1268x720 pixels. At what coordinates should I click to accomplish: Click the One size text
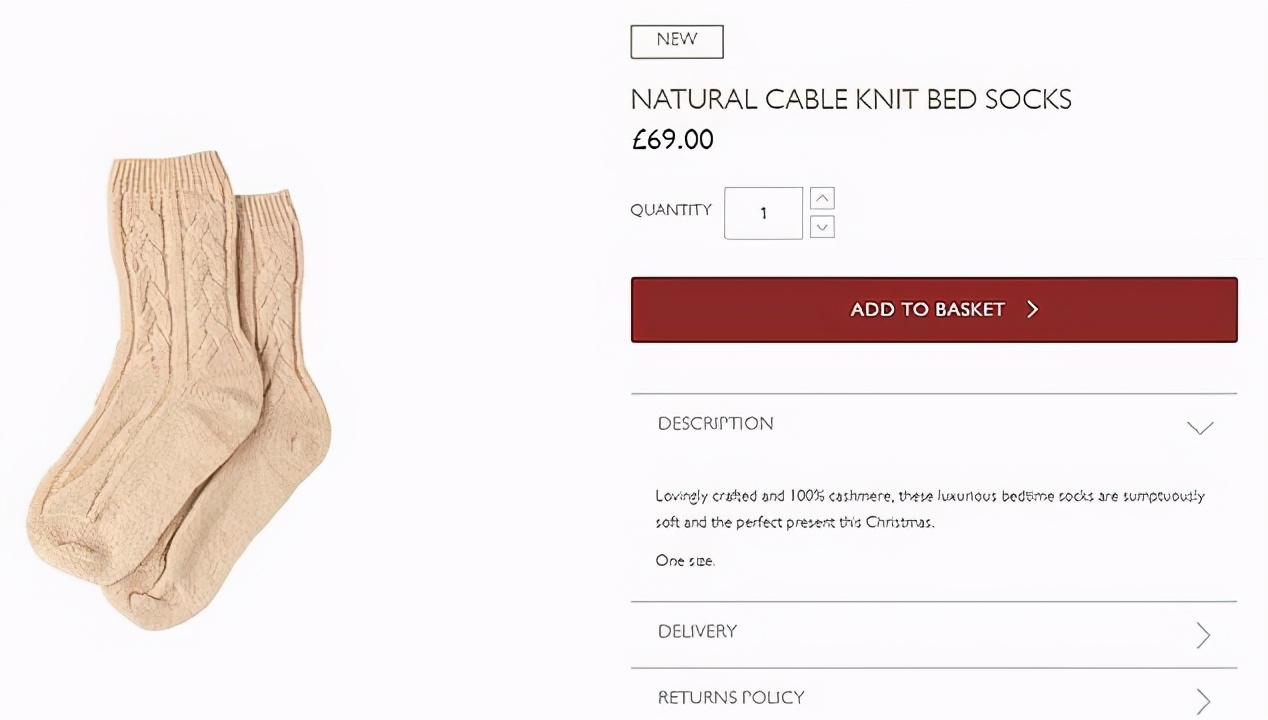pos(685,561)
